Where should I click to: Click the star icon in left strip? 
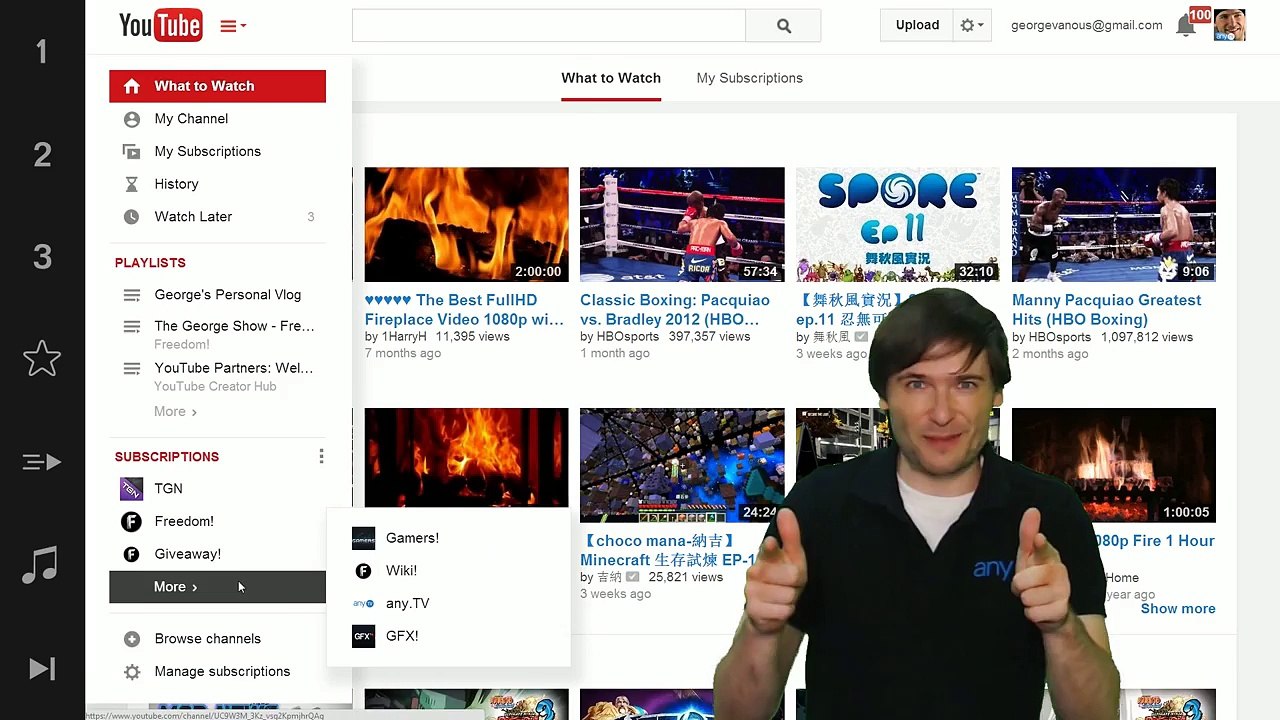point(42,358)
